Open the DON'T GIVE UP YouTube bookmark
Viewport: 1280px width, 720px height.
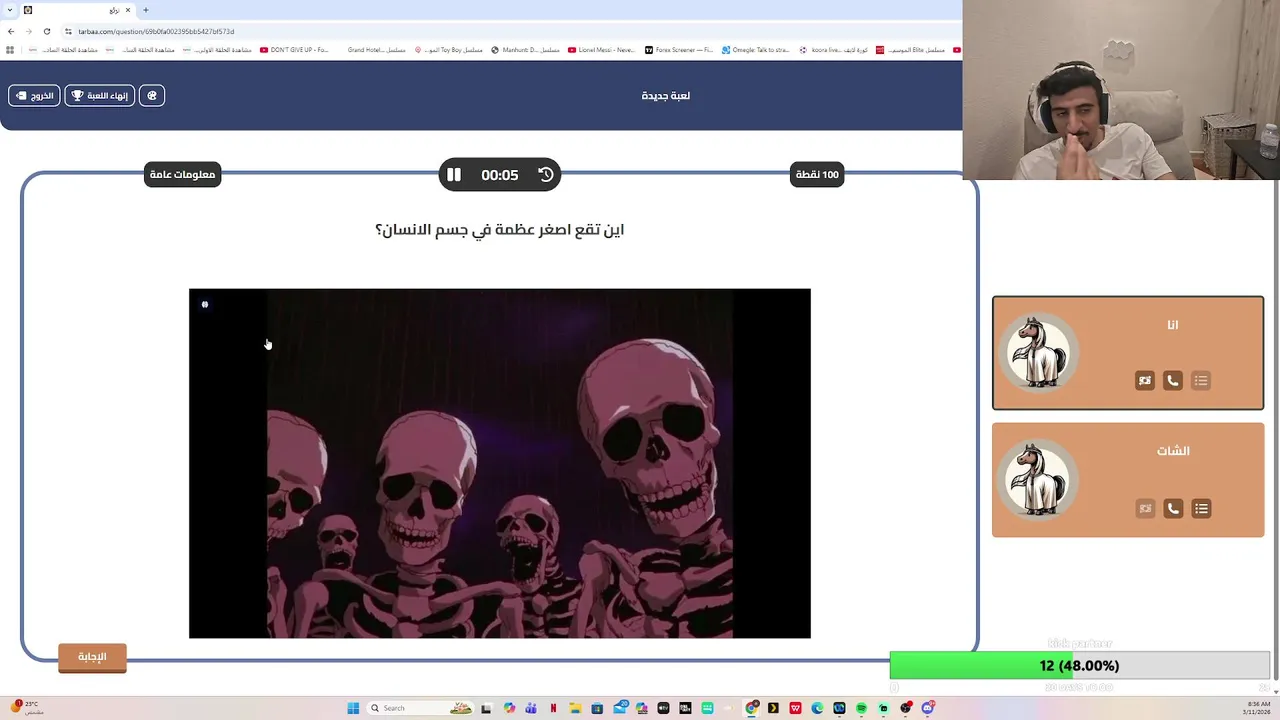294,50
